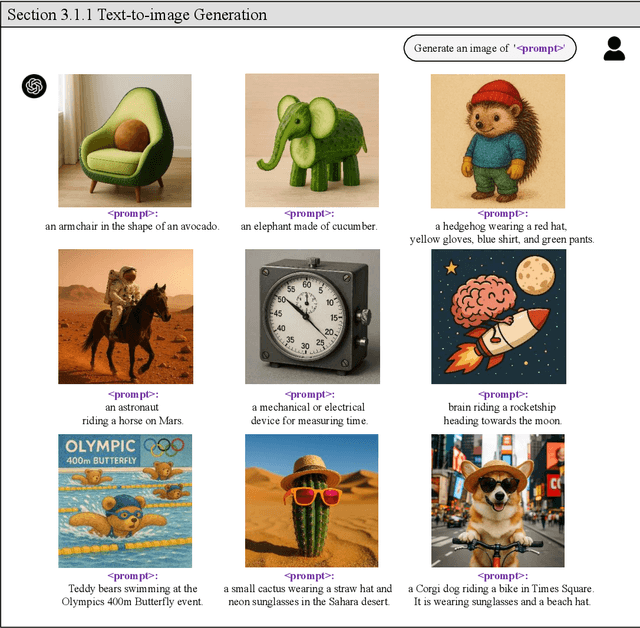Click the teddy bears swimming image
This screenshot has height=628, width=640.
(125, 500)
